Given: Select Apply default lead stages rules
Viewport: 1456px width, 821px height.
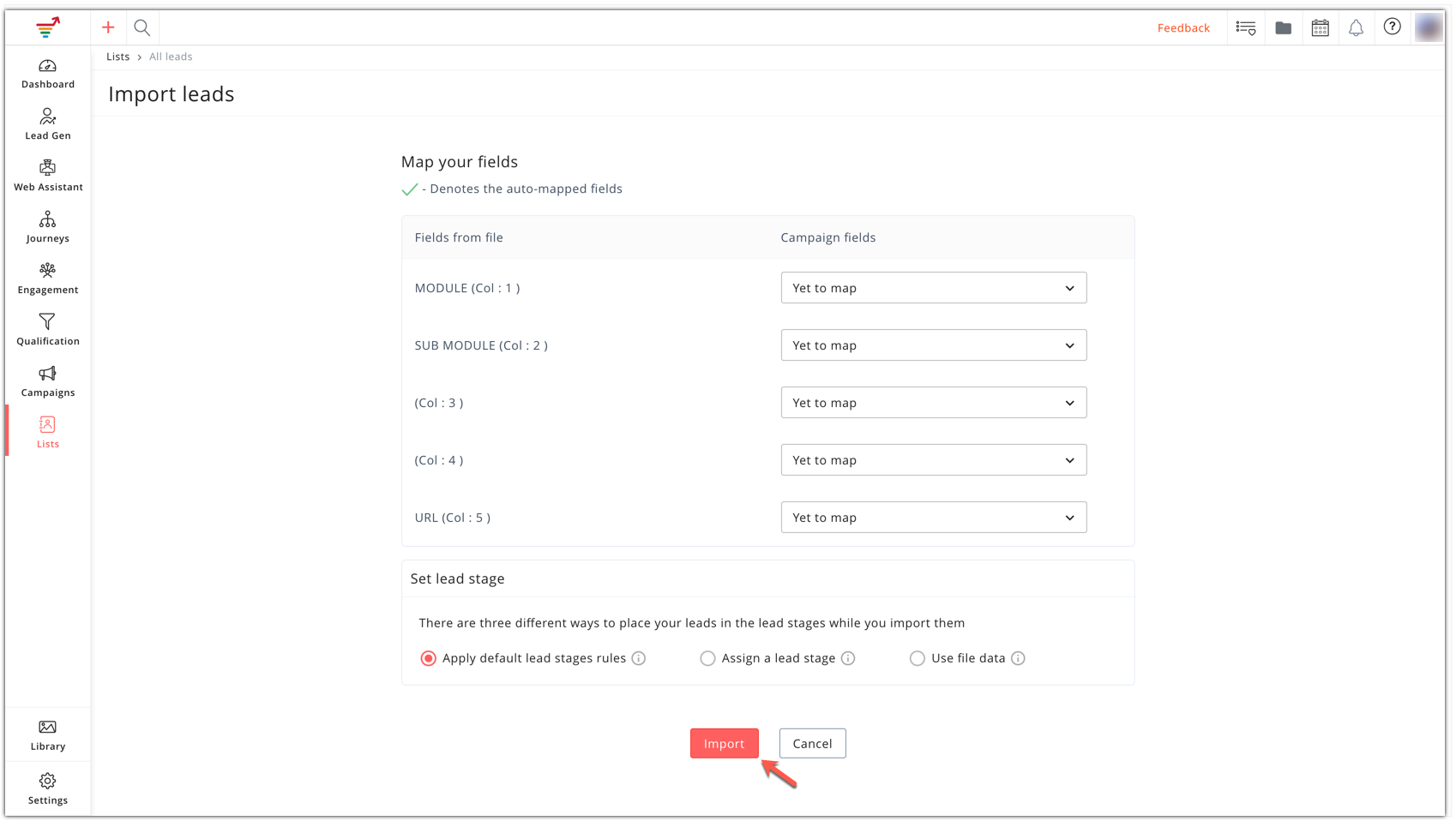Looking at the screenshot, I should [x=428, y=658].
